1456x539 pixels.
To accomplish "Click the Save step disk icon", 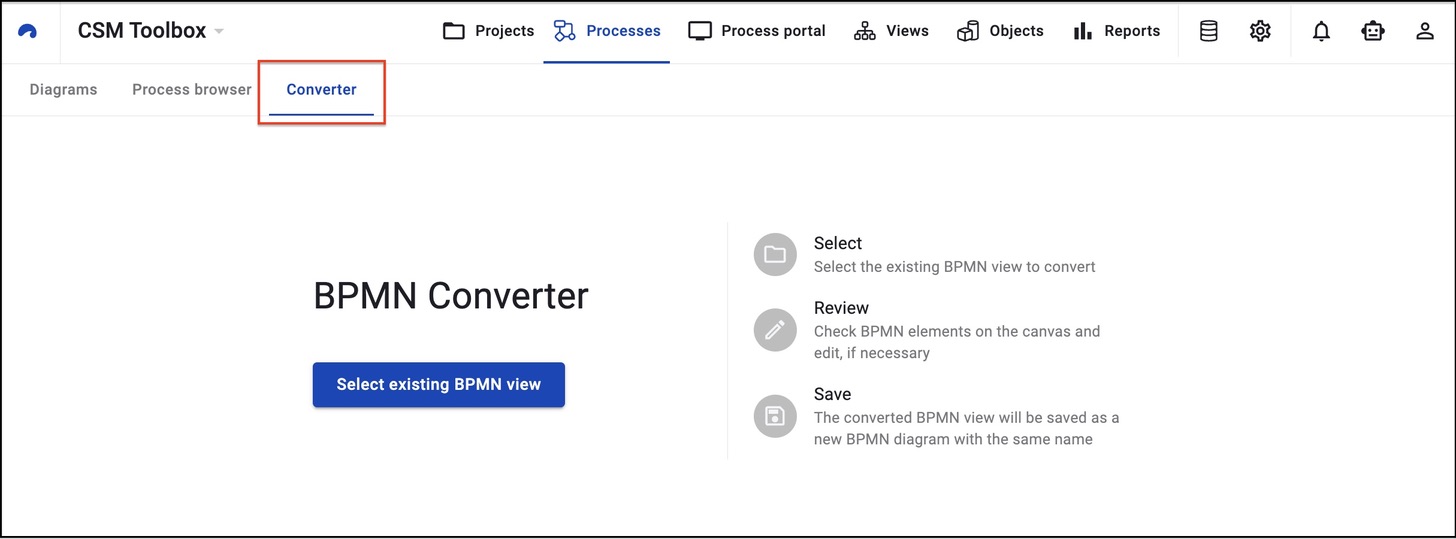I will (x=775, y=416).
